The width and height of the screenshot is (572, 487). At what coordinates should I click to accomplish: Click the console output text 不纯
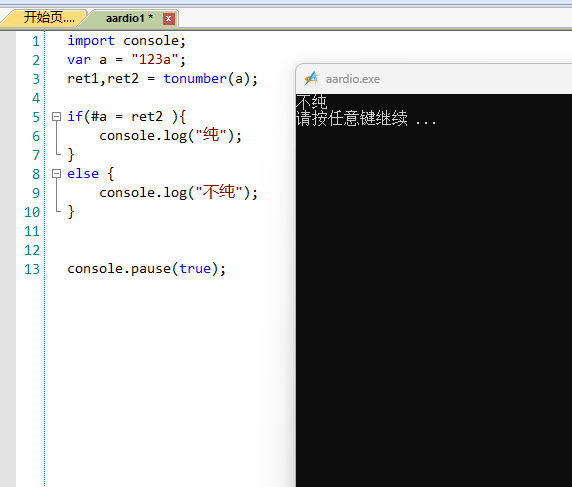pyautogui.click(x=312, y=102)
